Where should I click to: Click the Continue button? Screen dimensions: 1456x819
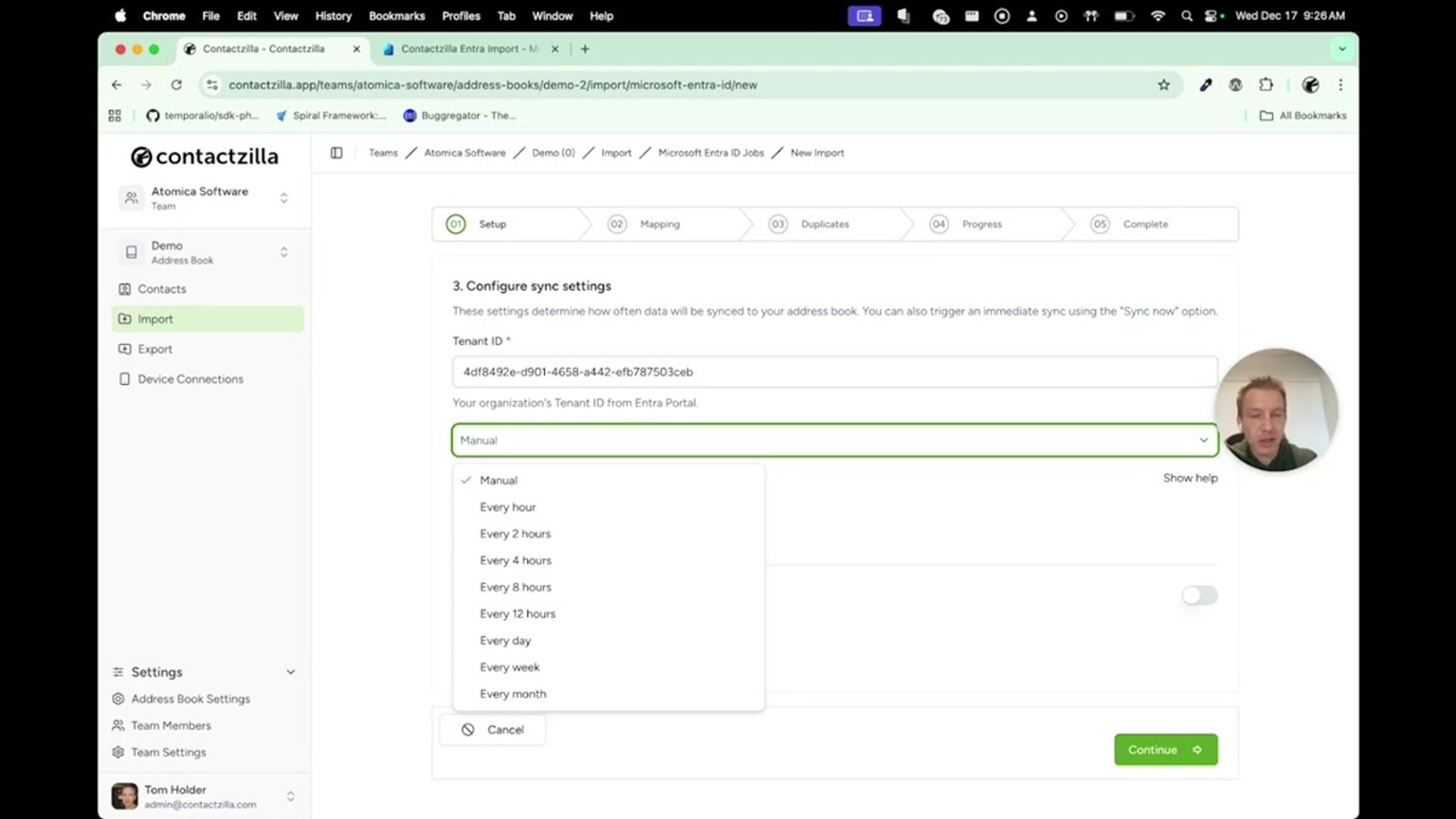pyautogui.click(x=1166, y=750)
